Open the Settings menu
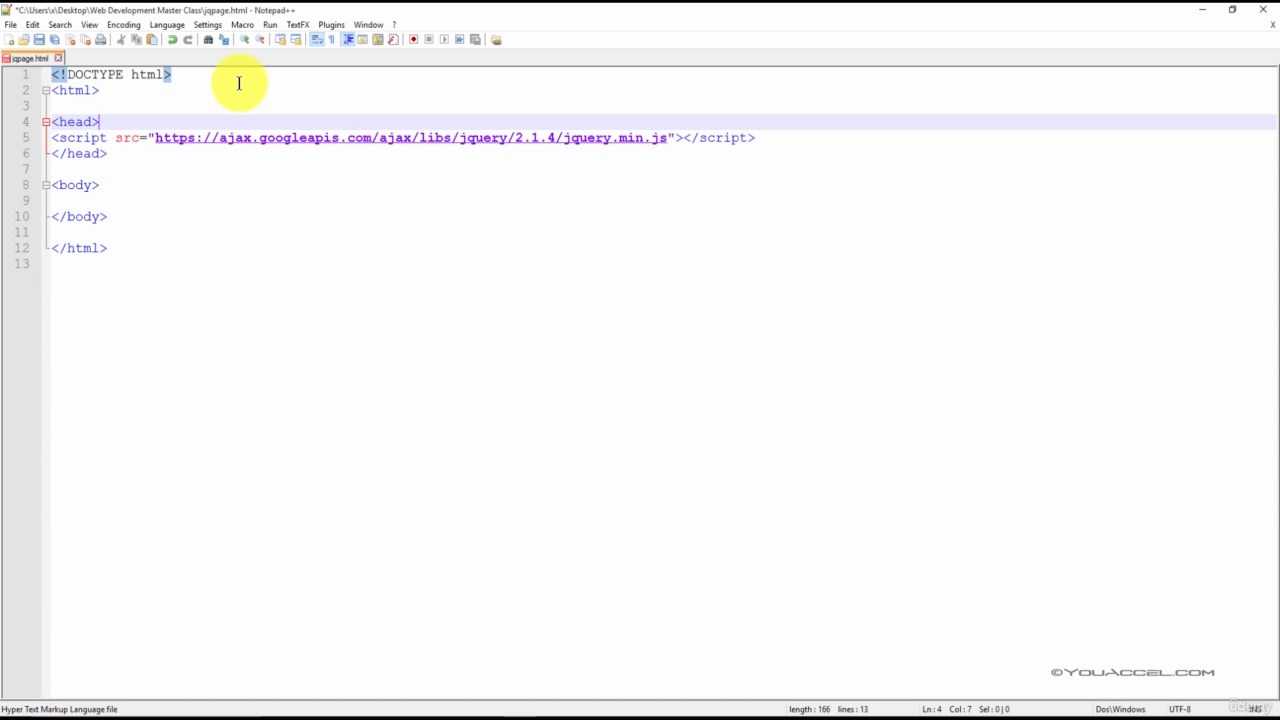 click(208, 25)
